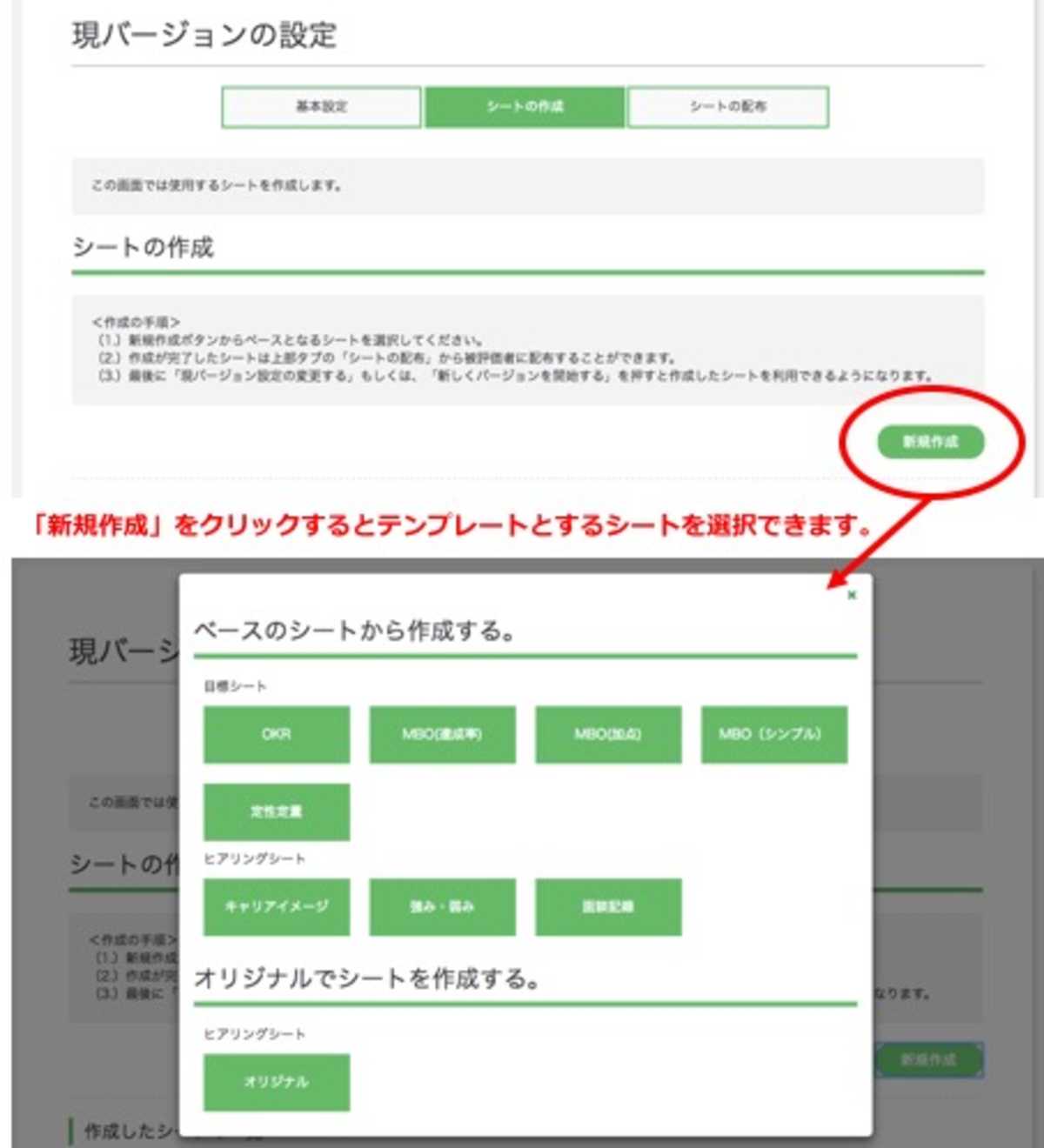Select the 定性定量 goal sheet template
The image size is (1044, 1148).
pyautogui.click(x=276, y=811)
